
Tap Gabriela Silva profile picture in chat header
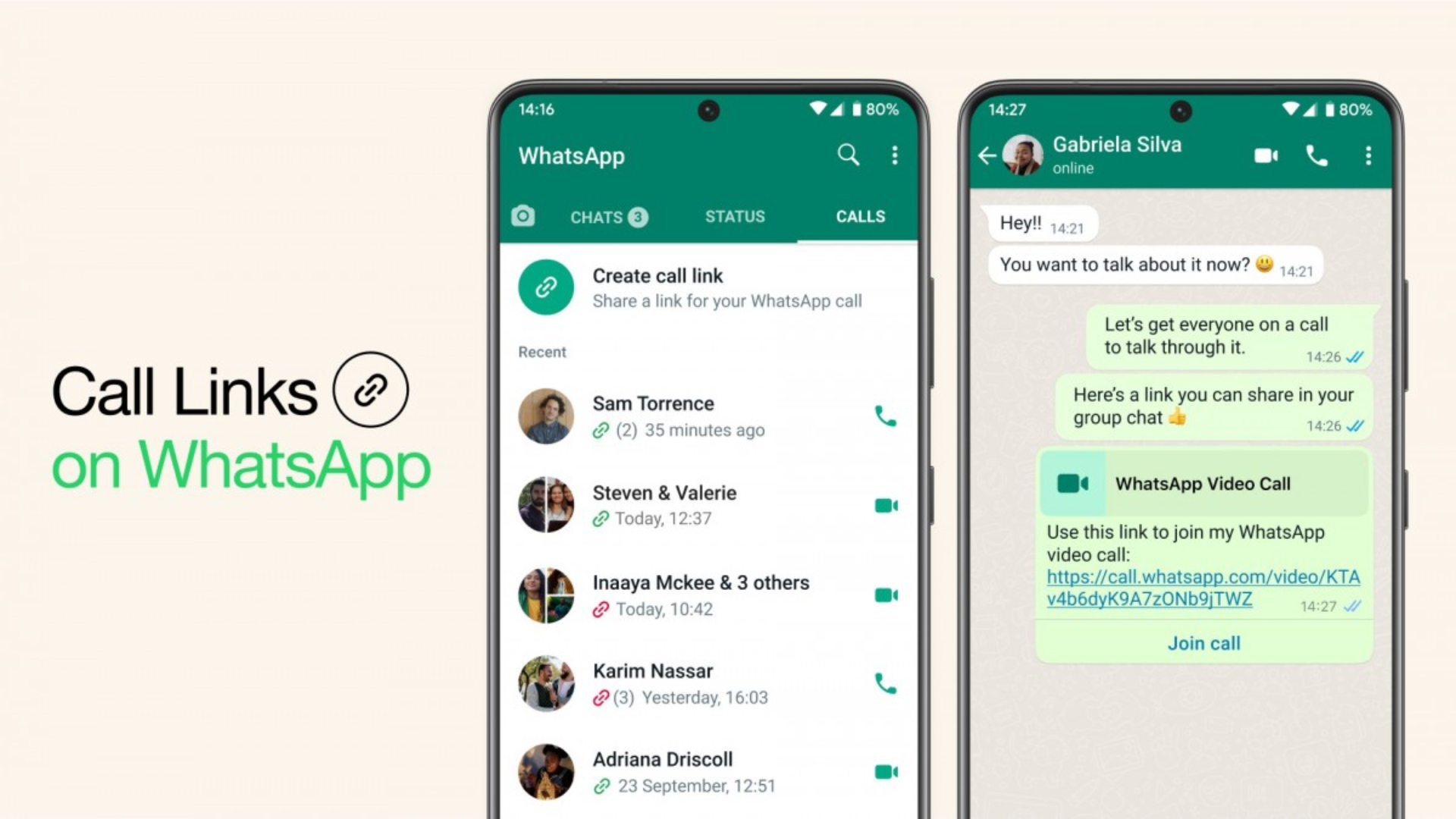pos(1035,155)
